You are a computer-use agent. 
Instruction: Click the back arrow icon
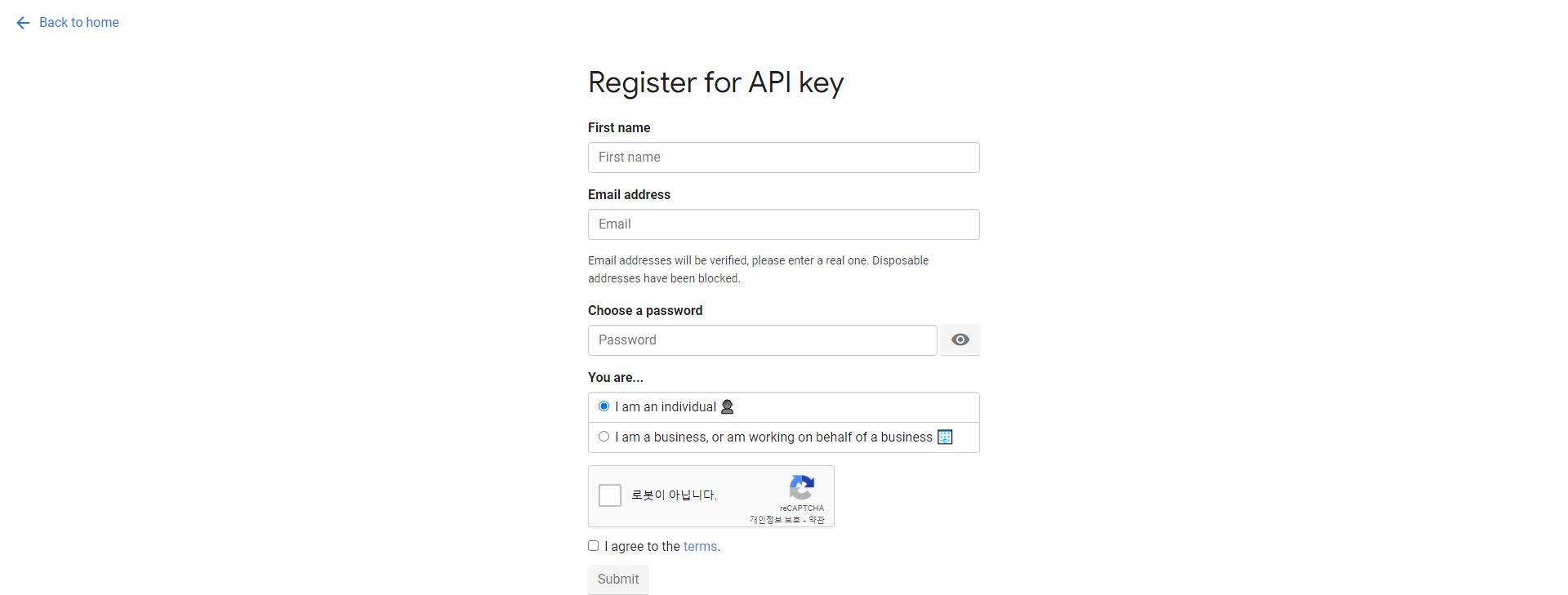pyautogui.click(x=23, y=23)
